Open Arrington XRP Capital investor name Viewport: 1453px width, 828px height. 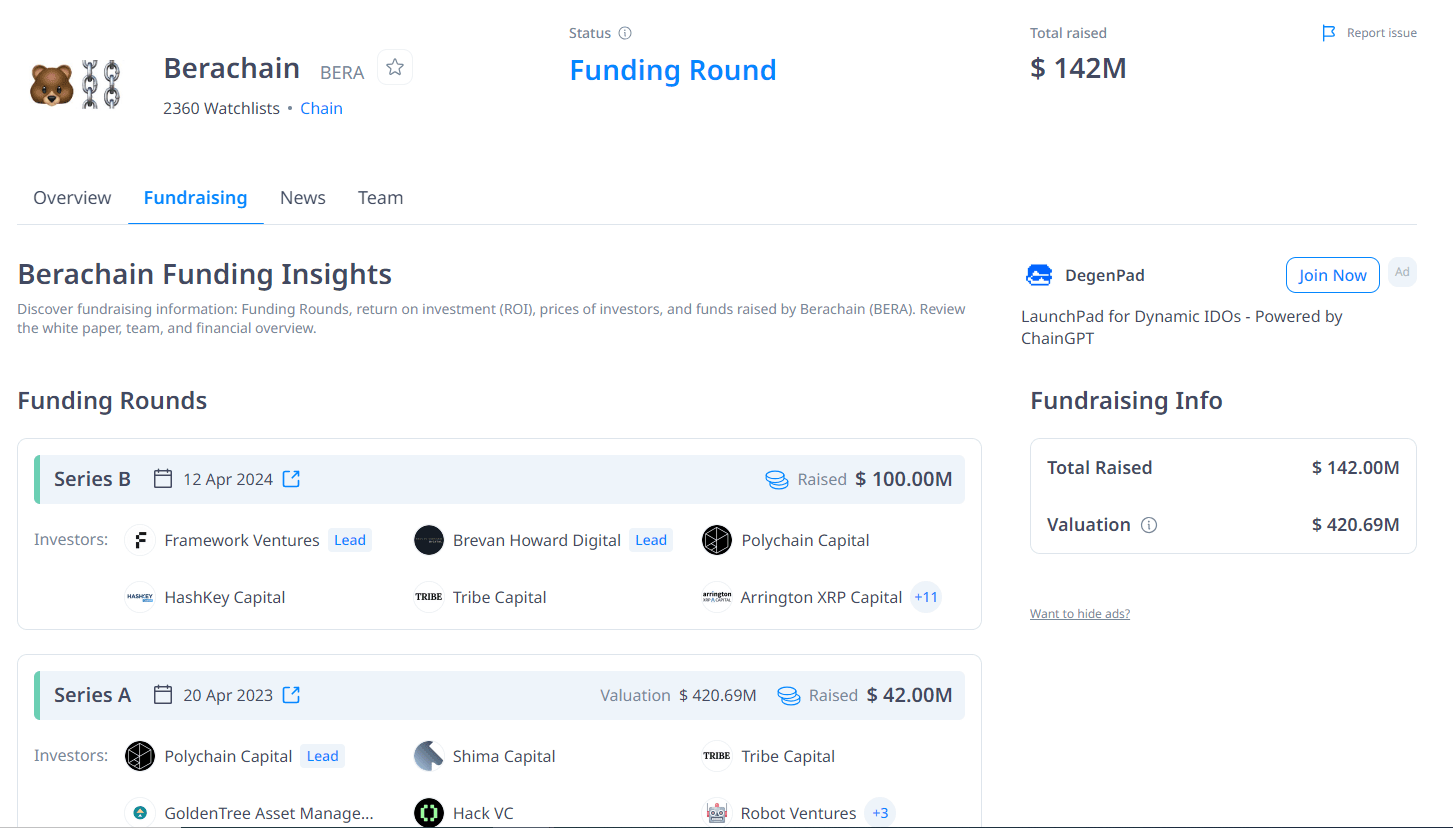tap(821, 597)
